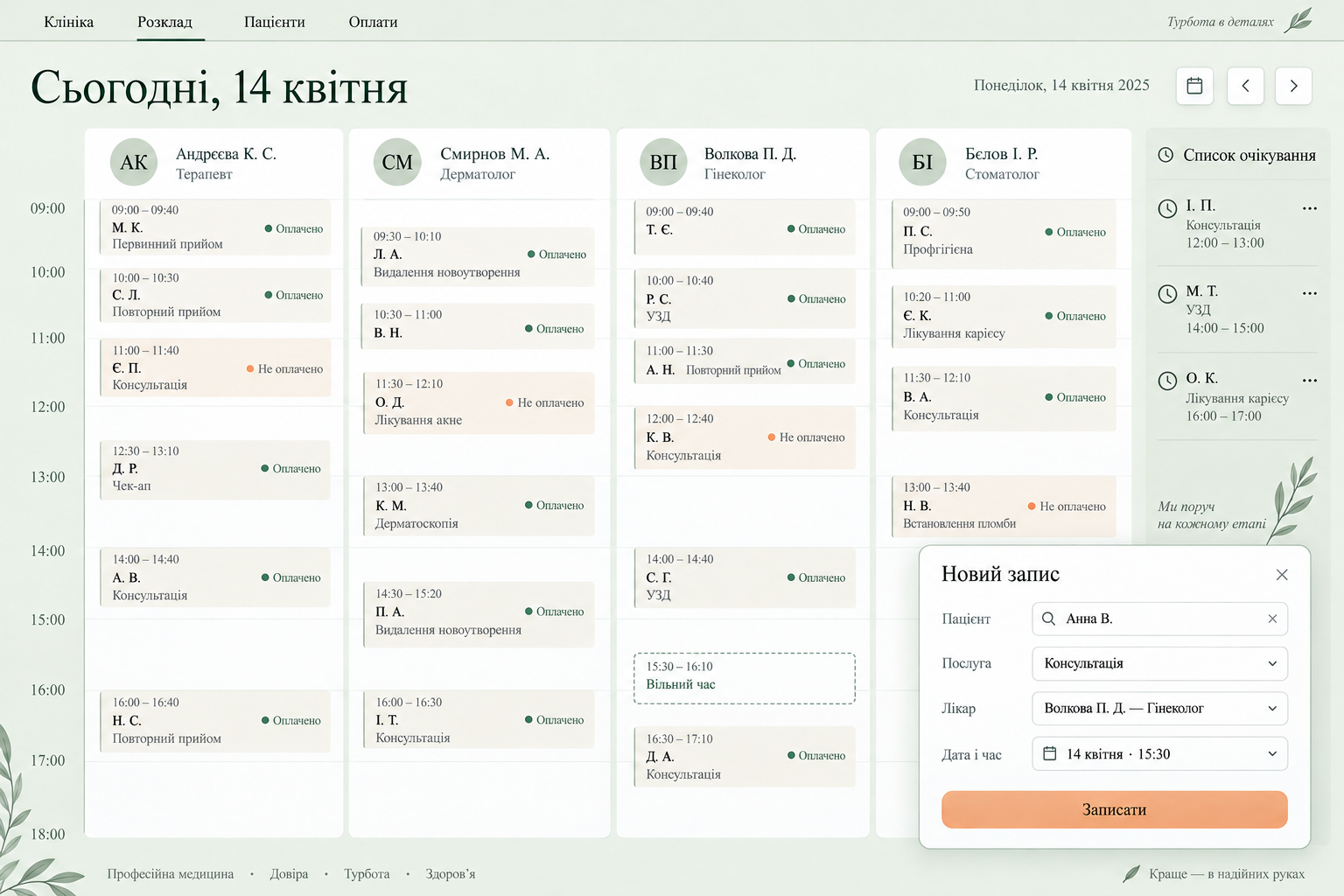1344x896 pixels.
Task: Open options menu for waiting patient І. П.
Action: click(x=1309, y=208)
